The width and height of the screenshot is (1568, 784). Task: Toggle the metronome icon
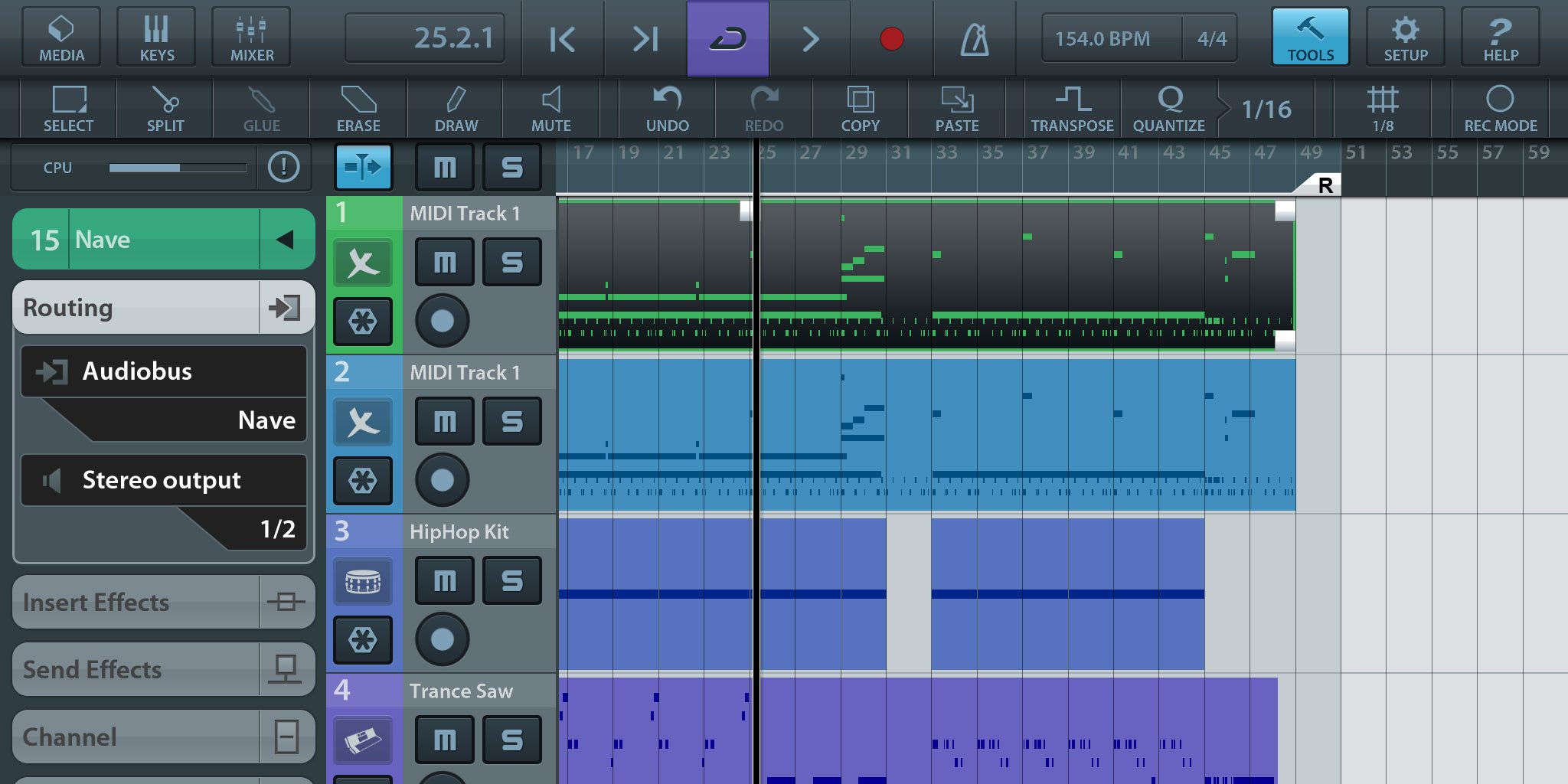point(974,38)
